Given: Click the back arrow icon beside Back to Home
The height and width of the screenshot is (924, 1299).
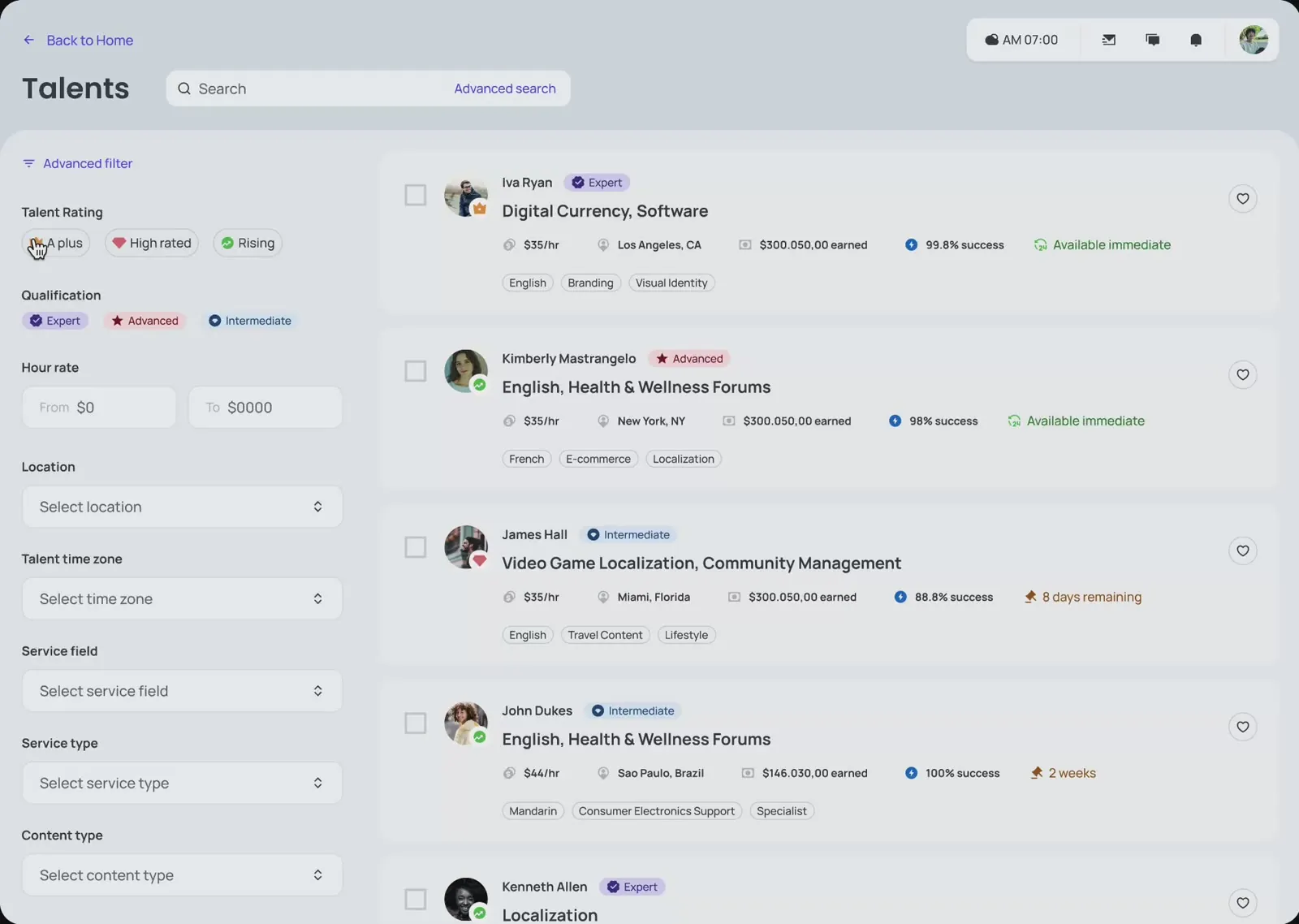Looking at the screenshot, I should click(x=29, y=40).
